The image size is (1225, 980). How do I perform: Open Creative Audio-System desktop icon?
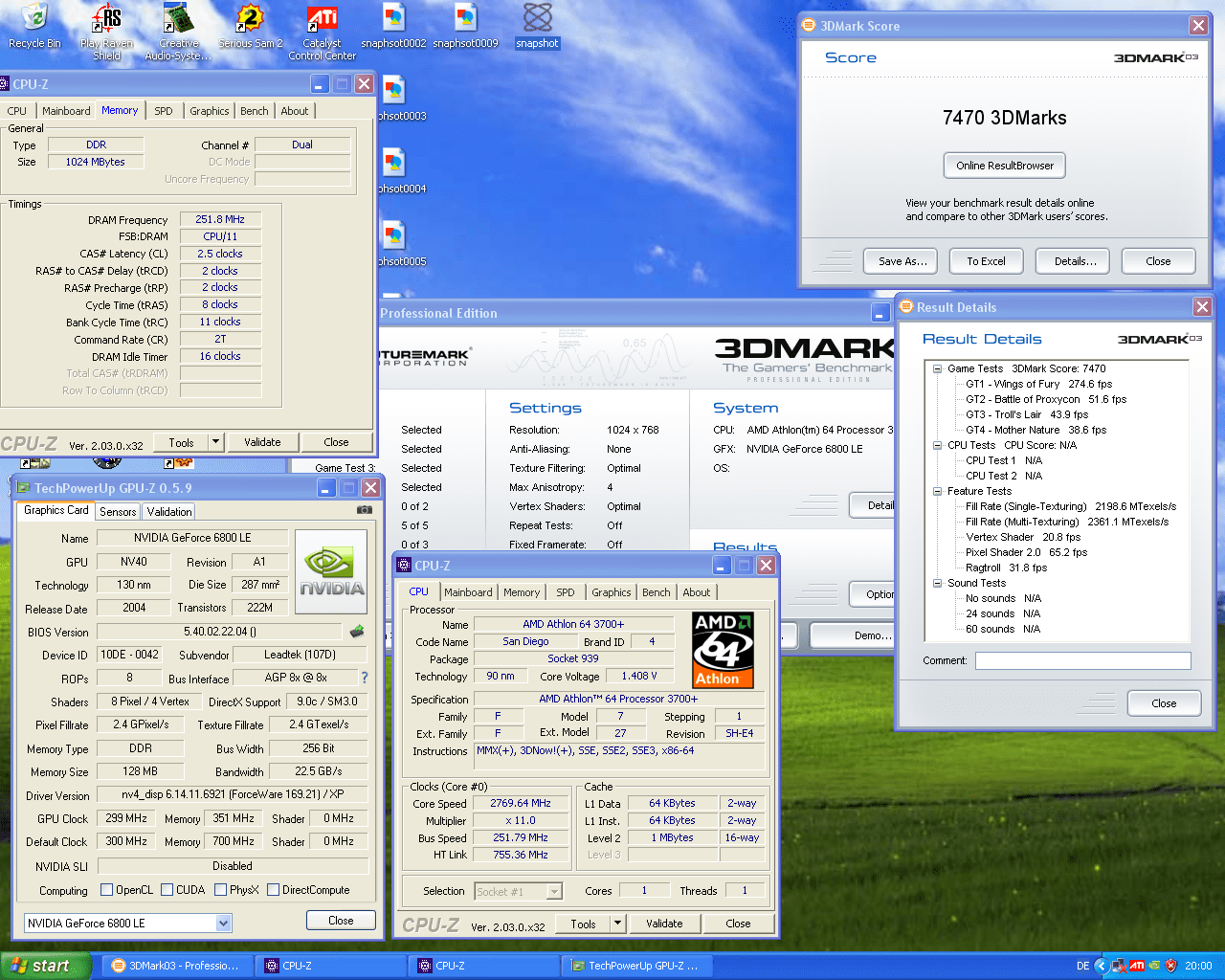[178, 31]
